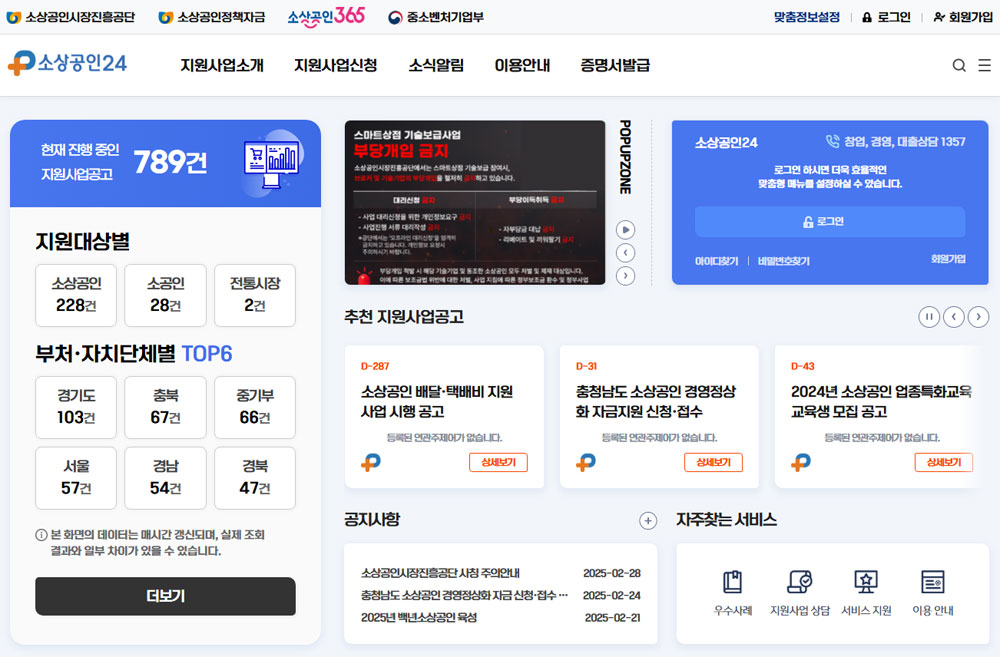Open 스마트상점 부당개입 금지 banner
Viewport: 1000px width, 657px height.
(475, 202)
